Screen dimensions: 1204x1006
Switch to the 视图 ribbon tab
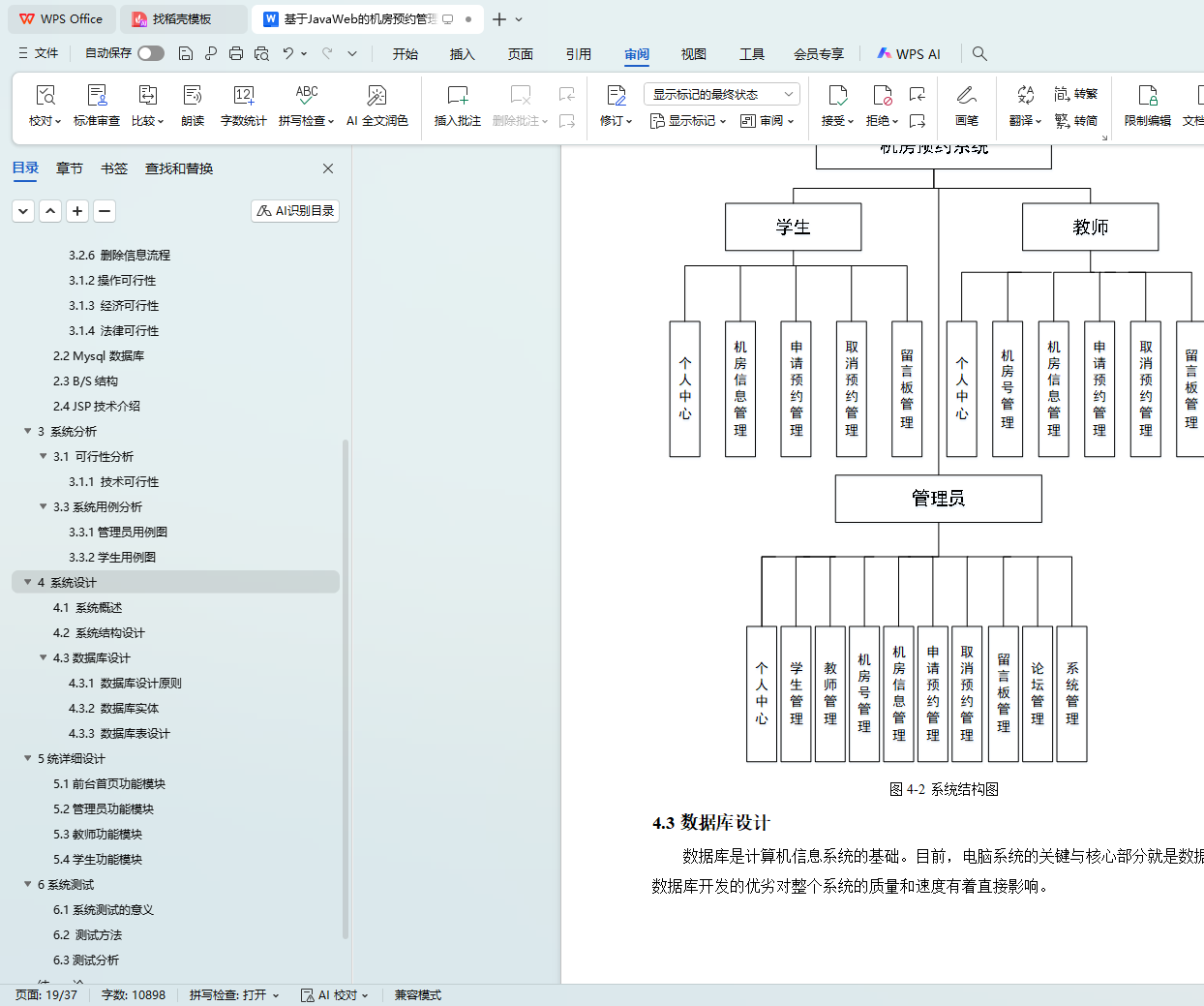(694, 54)
